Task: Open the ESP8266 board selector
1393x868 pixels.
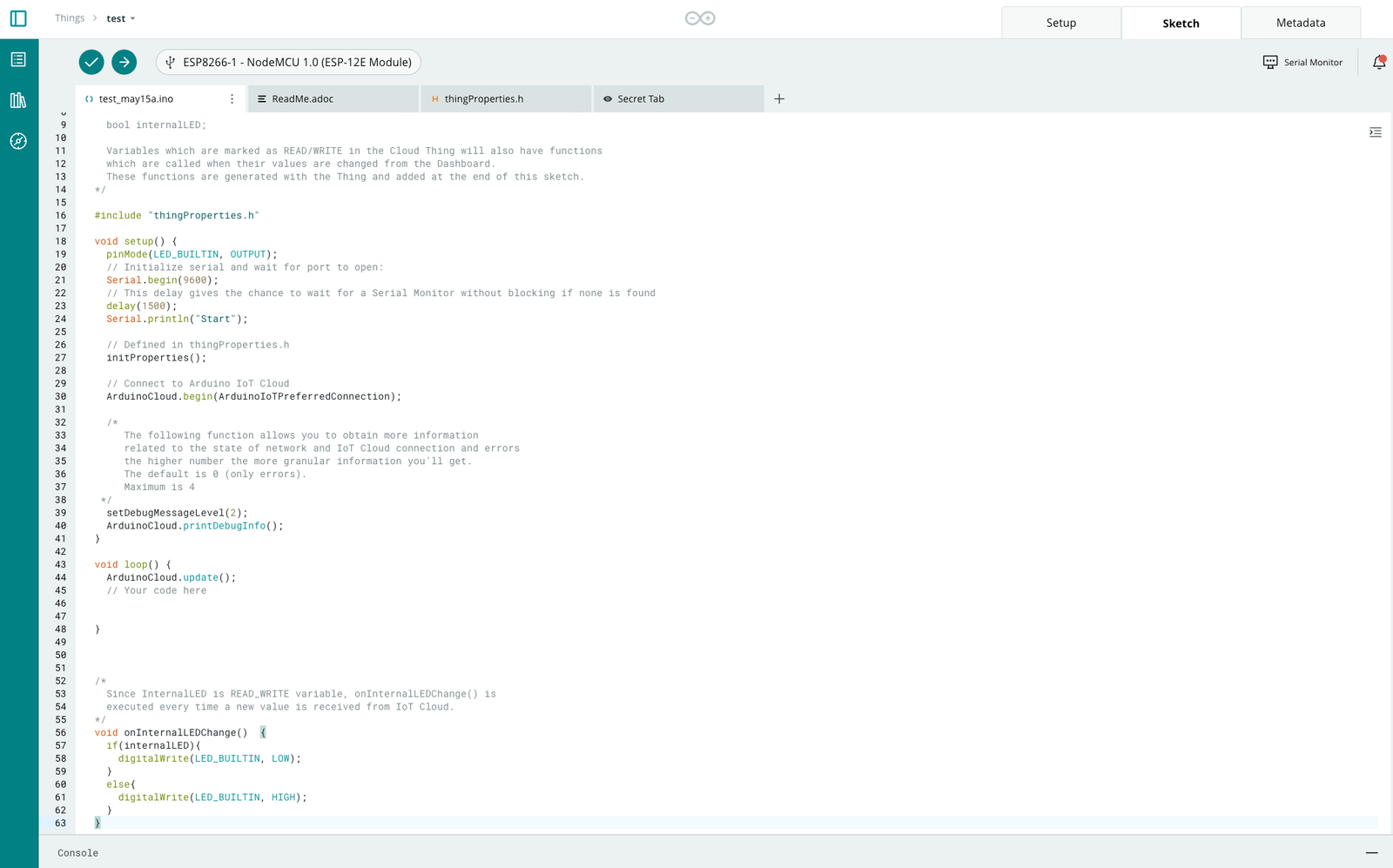Action: pos(289,62)
